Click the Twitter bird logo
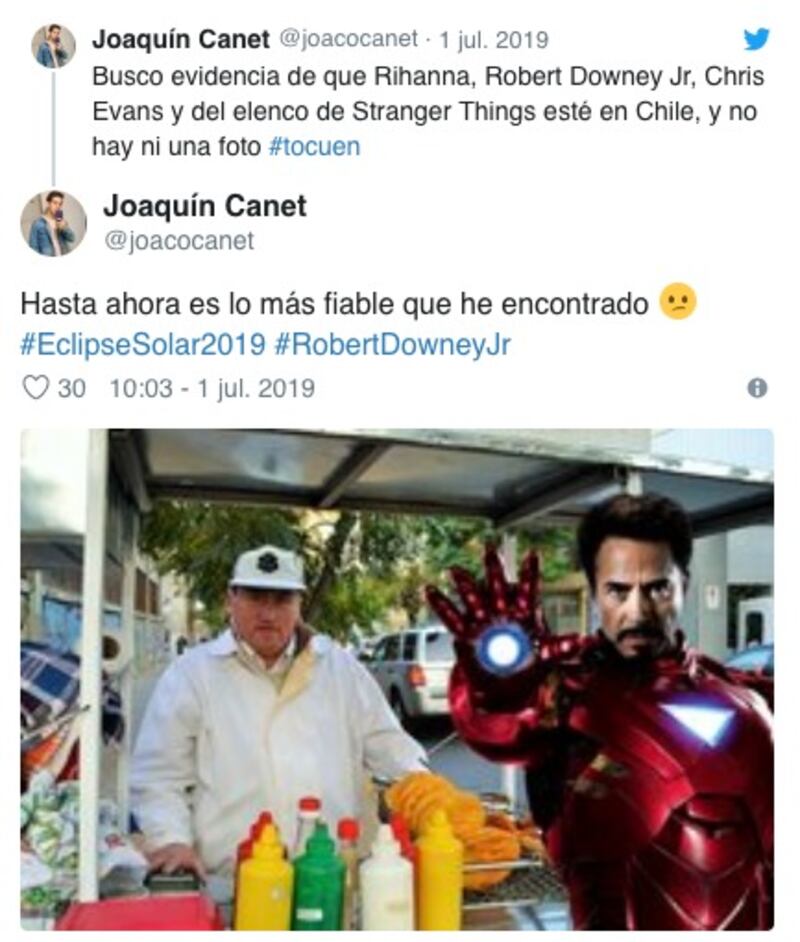This screenshot has height=942, width=800. tap(756, 40)
